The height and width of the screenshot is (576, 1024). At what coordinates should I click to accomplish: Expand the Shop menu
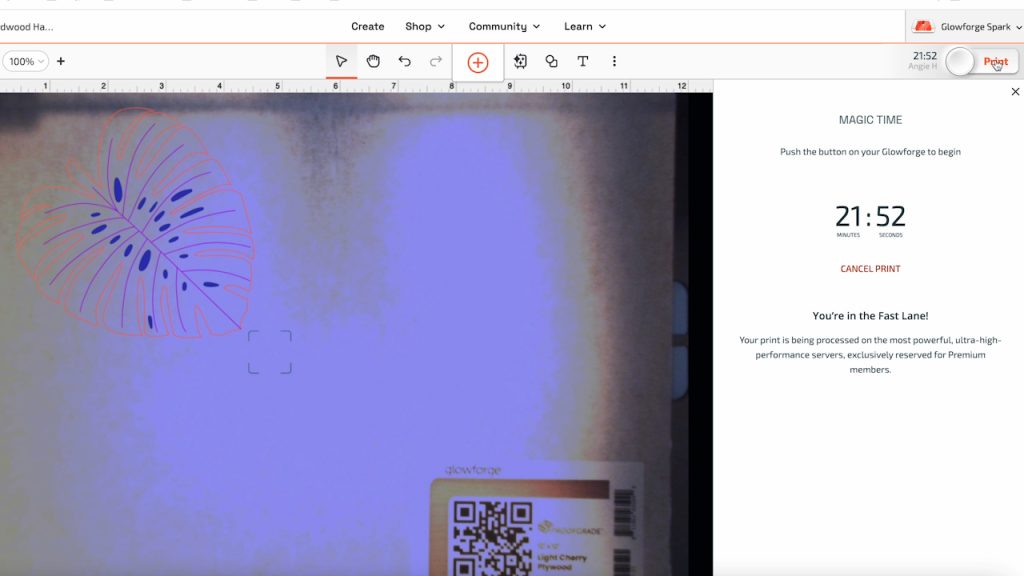pos(424,26)
